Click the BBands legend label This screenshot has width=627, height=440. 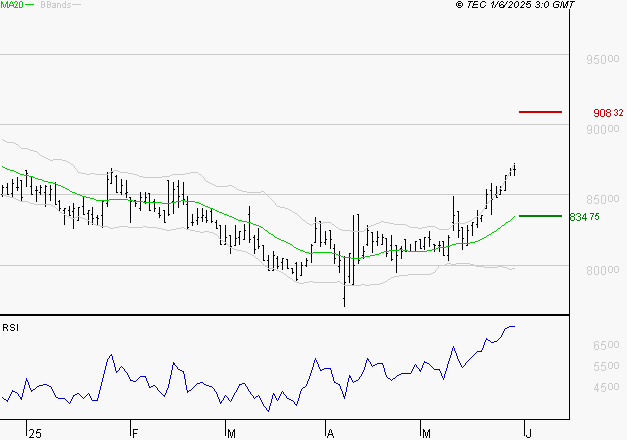click(56, 5)
